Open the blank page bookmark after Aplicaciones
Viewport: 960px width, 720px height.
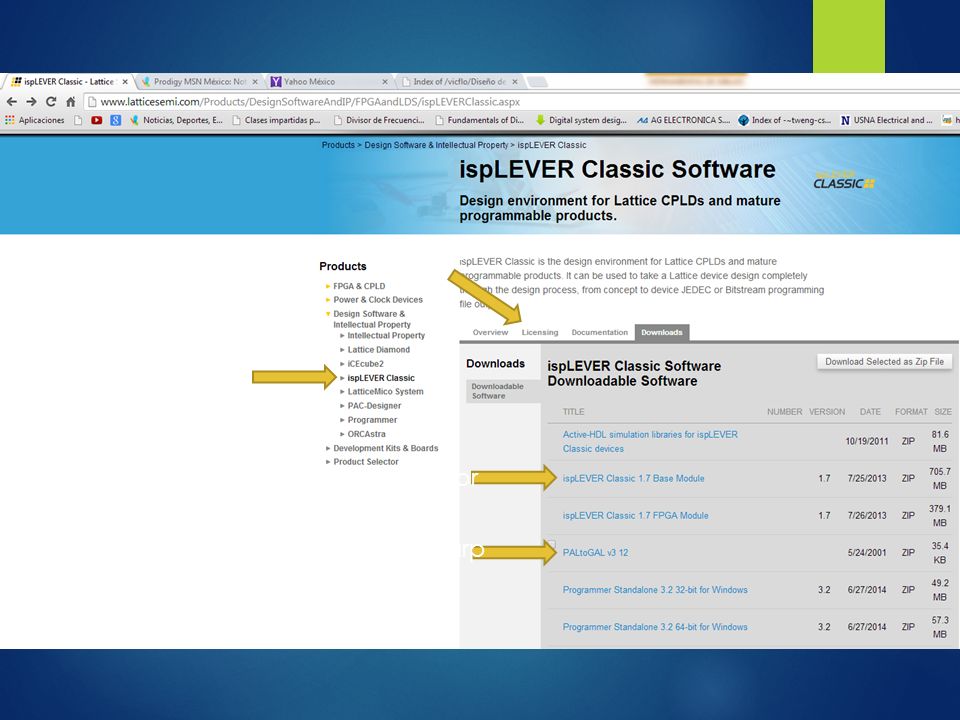tap(78, 120)
